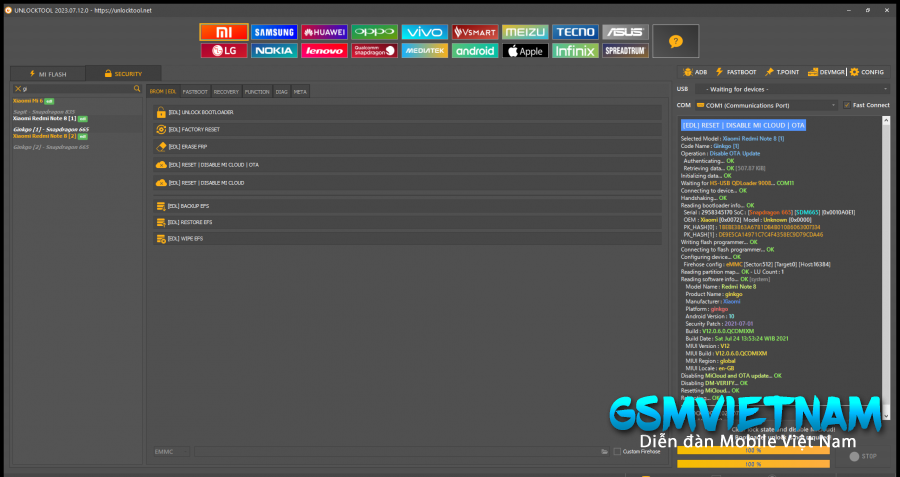Select the MediaTek logo
The width and height of the screenshot is (900, 477).
(425, 51)
